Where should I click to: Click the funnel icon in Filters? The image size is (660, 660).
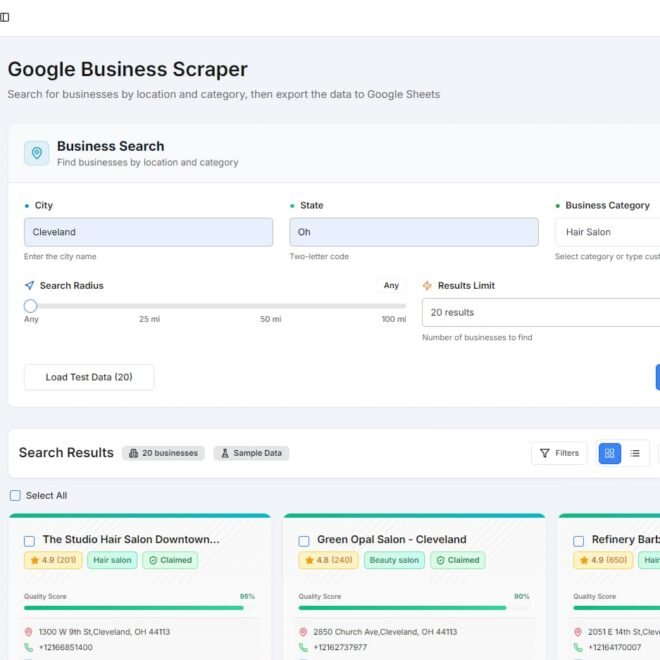pos(545,453)
